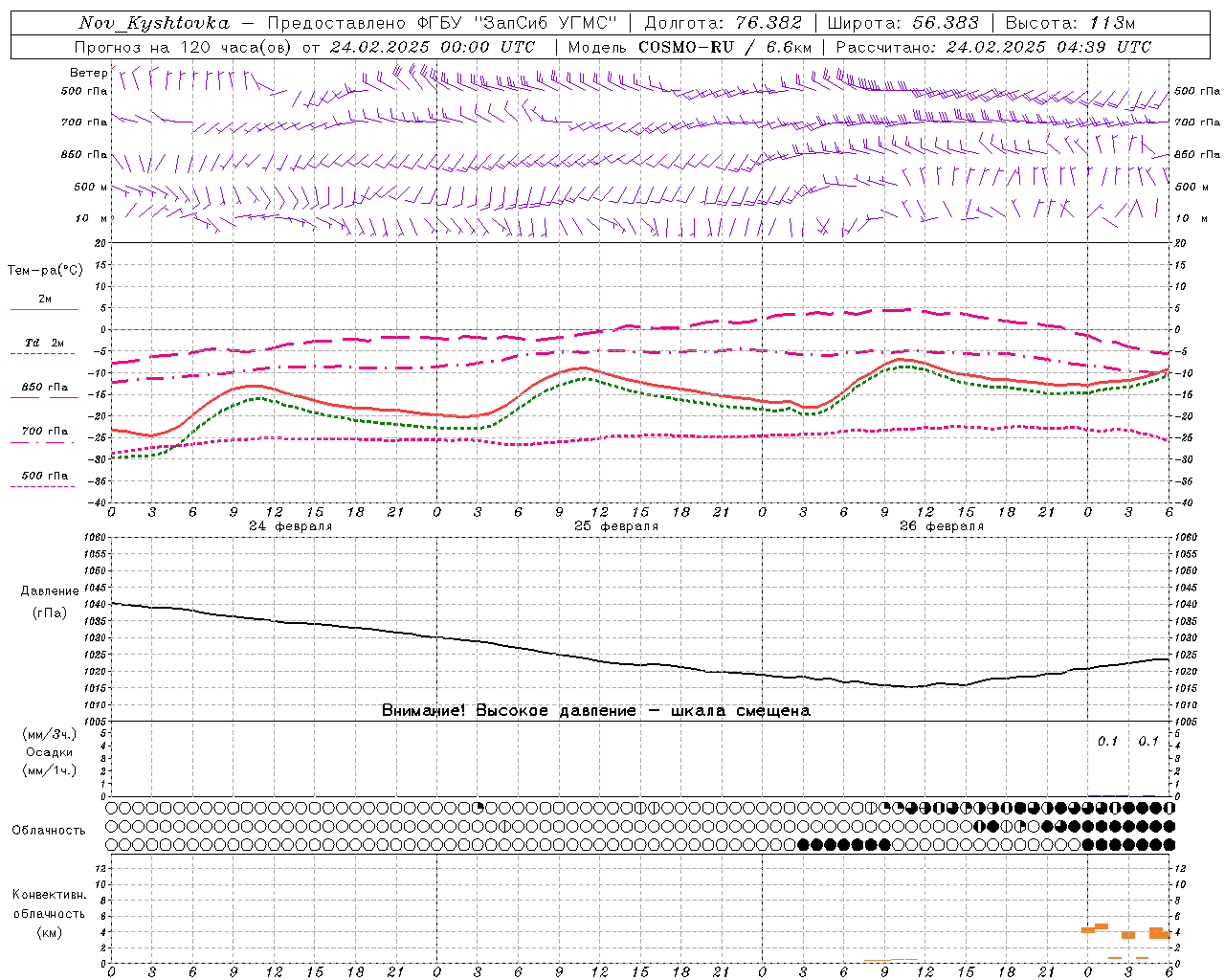
Task: Select the (км) unit label
Action: pos(50,932)
